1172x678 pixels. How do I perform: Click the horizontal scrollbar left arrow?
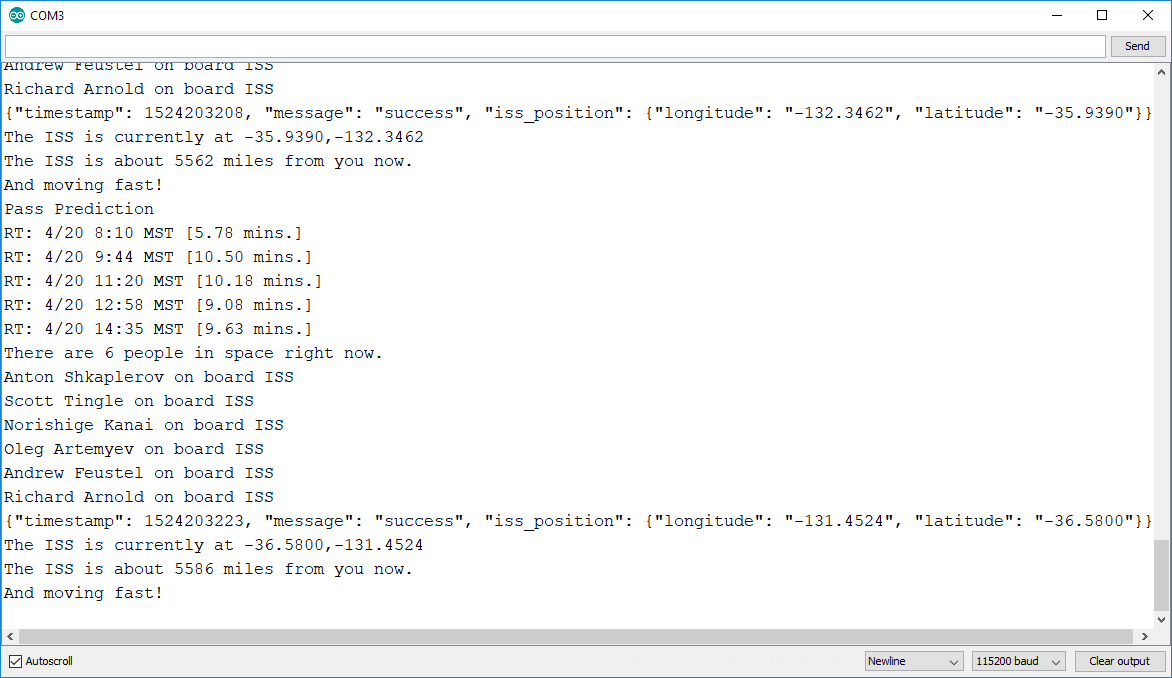pyautogui.click(x=10, y=636)
